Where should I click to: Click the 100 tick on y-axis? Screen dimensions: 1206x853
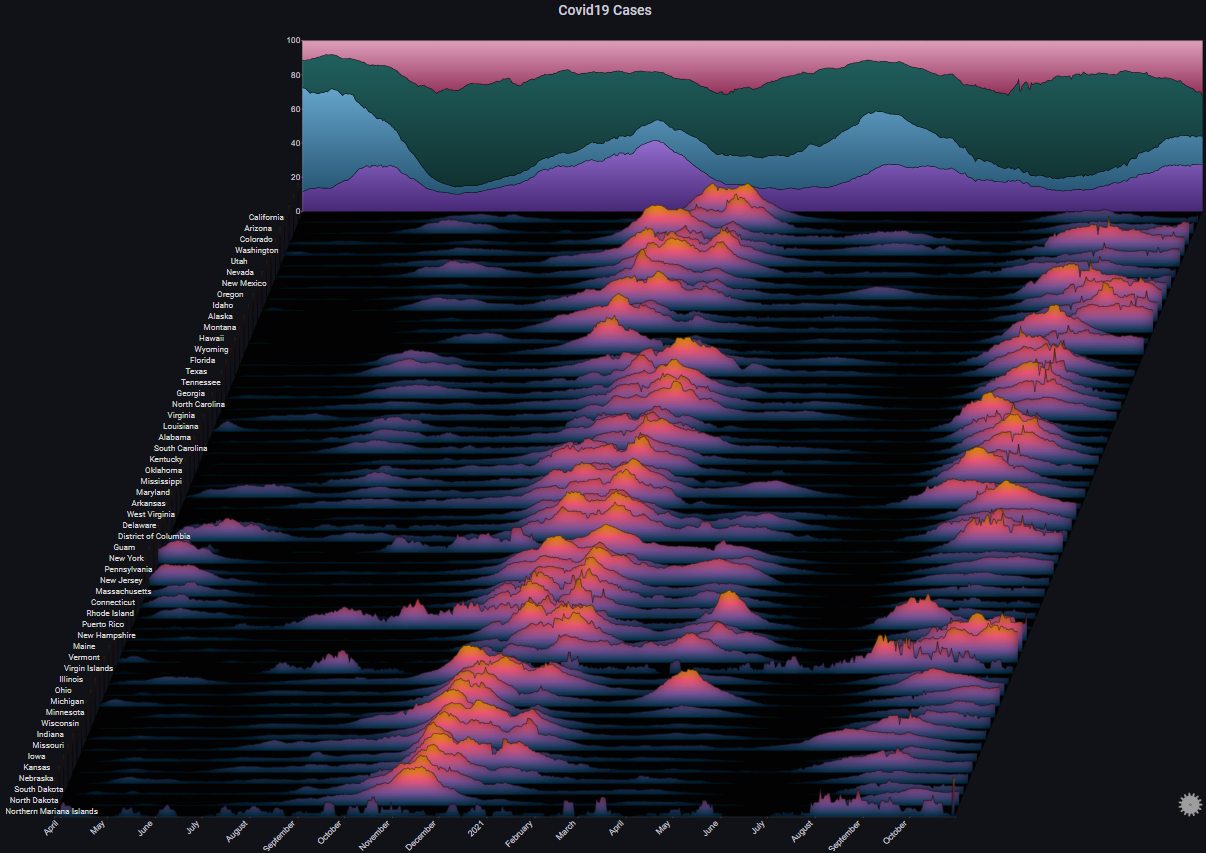[x=293, y=41]
